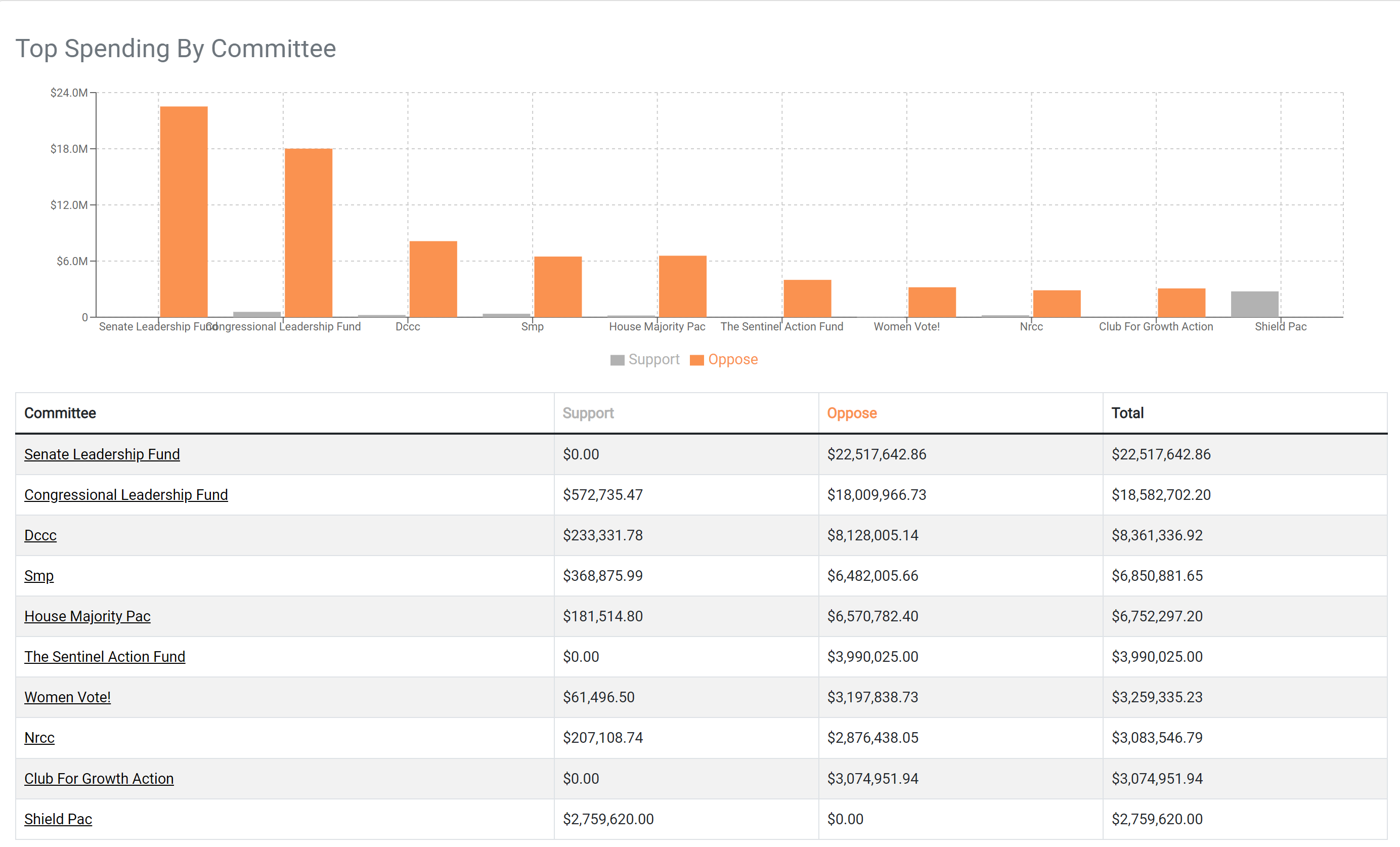
Task: Select the Nrcc oppose bar
Action: (1057, 304)
